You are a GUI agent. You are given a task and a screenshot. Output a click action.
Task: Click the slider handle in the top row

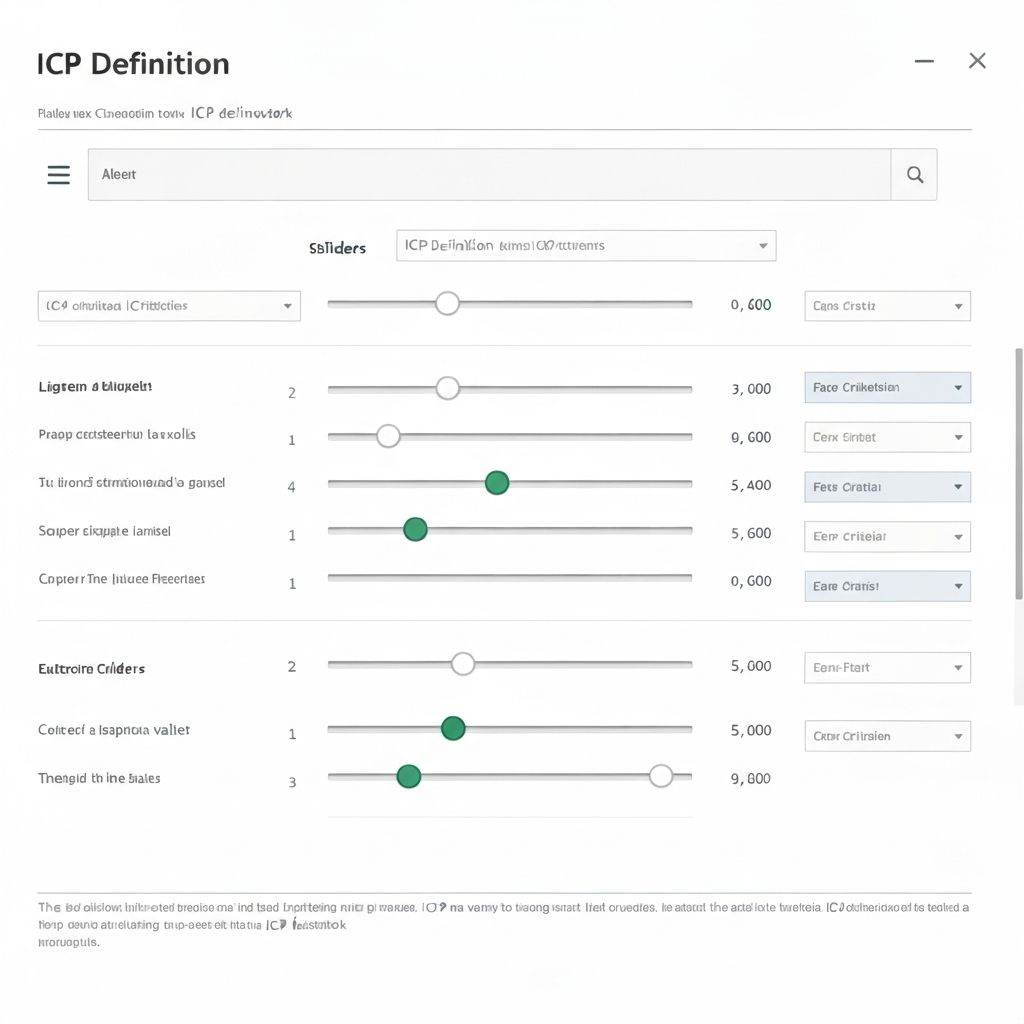(447, 303)
